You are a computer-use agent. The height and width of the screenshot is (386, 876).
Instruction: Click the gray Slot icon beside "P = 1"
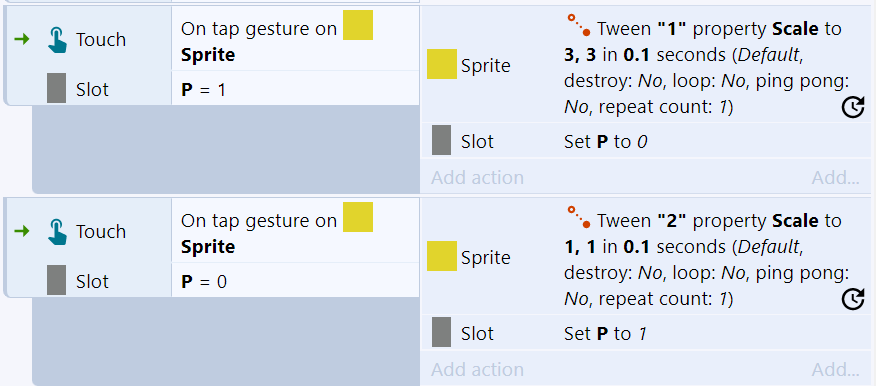56,88
